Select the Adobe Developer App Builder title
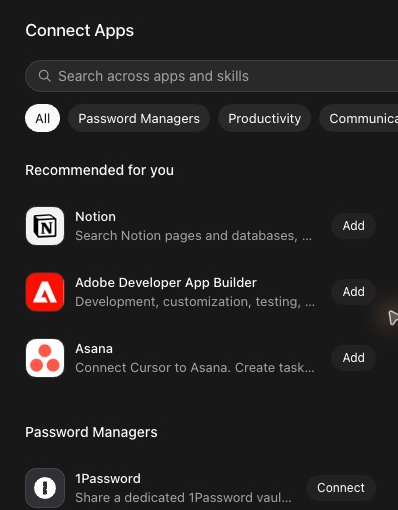Screen dimensions: 398x510 (166, 283)
